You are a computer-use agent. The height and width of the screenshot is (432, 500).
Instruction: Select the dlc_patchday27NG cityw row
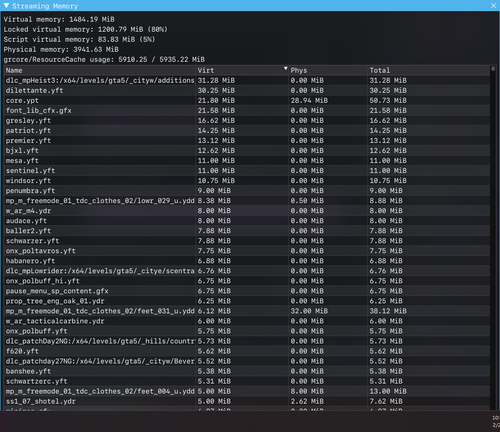click(x=247, y=361)
